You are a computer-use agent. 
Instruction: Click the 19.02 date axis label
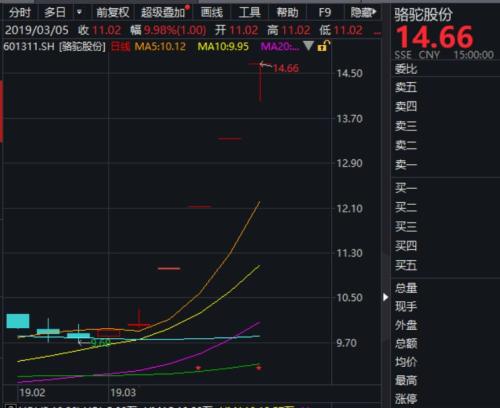coord(32,393)
